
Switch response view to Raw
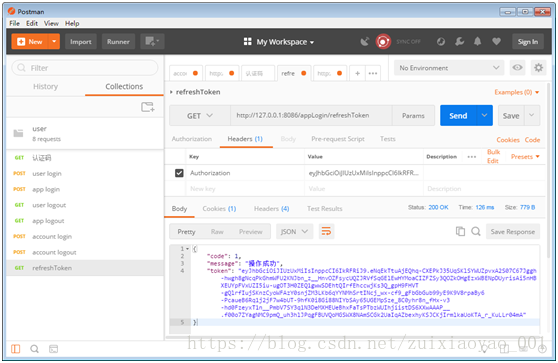point(217,232)
